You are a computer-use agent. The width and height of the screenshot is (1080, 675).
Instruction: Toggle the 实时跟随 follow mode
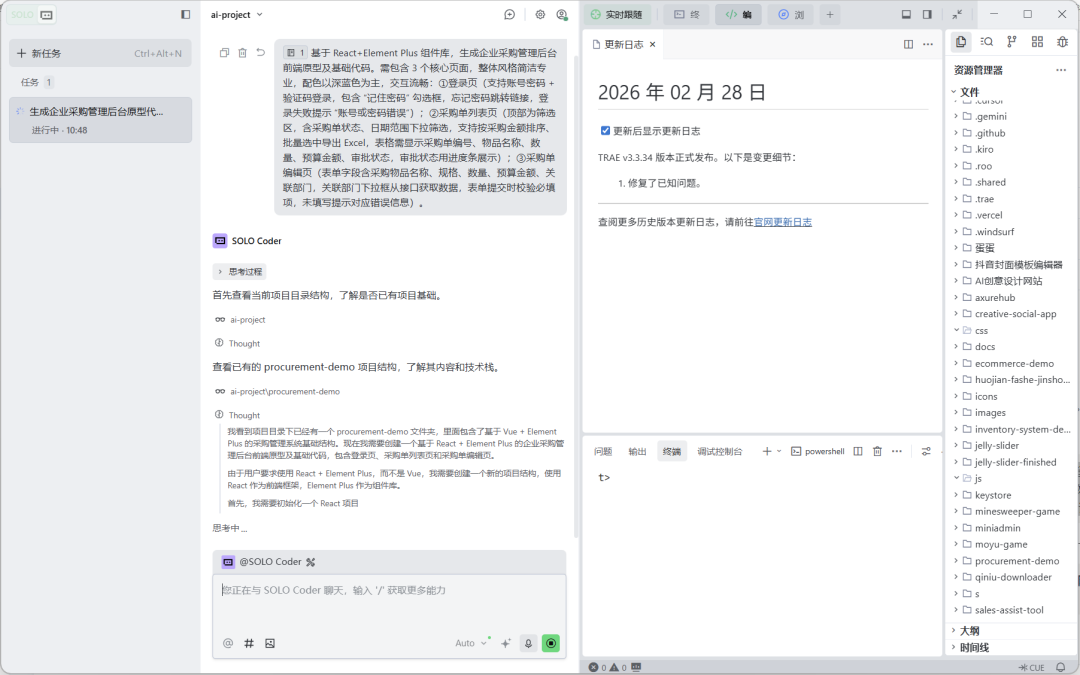tap(619, 14)
